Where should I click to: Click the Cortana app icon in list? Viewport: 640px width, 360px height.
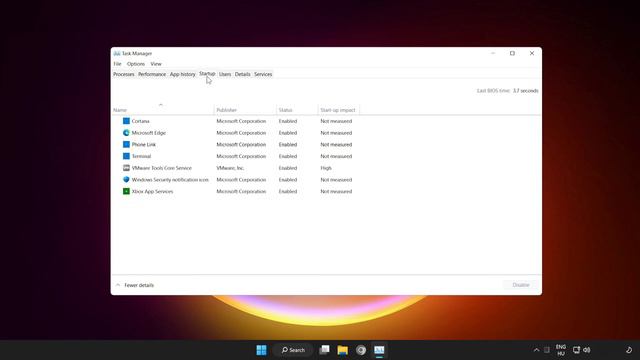click(126, 121)
